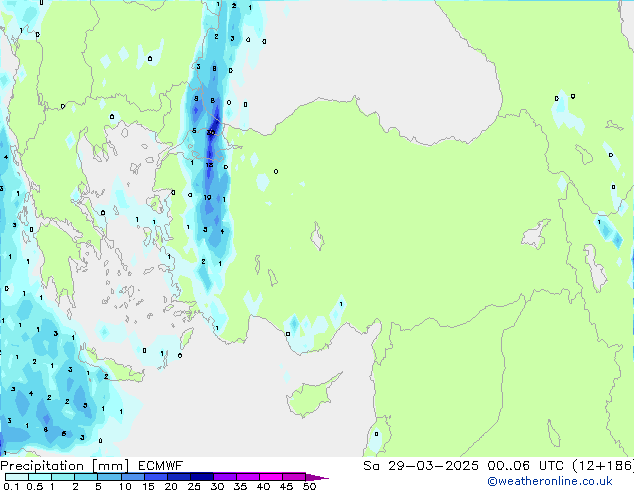634x490 pixels.
Task: Click the legend scale label "0.5"
Action: [35, 486]
